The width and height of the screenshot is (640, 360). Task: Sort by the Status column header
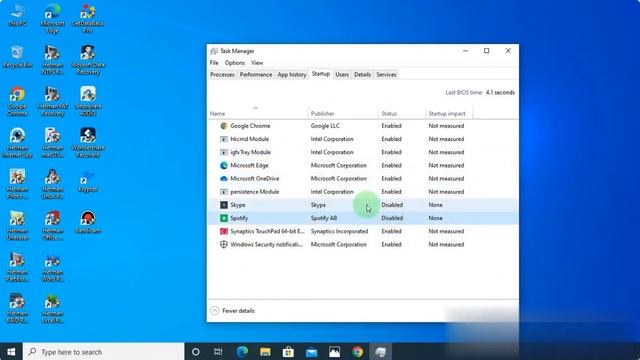pos(402,113)
